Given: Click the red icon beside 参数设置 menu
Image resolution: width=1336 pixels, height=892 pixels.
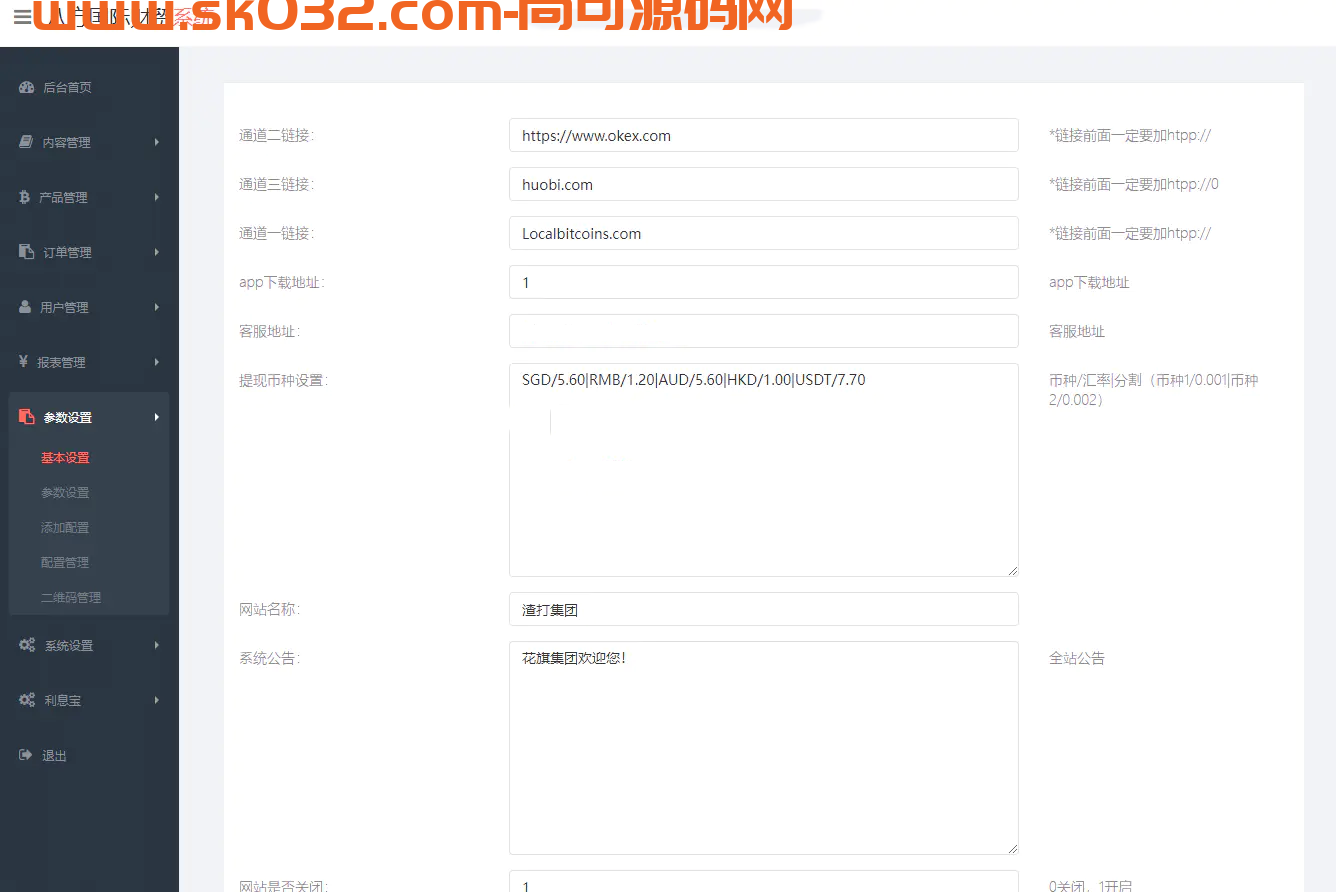Looking at the screenshot, I should pyautogui.click(x=27, y=417).
